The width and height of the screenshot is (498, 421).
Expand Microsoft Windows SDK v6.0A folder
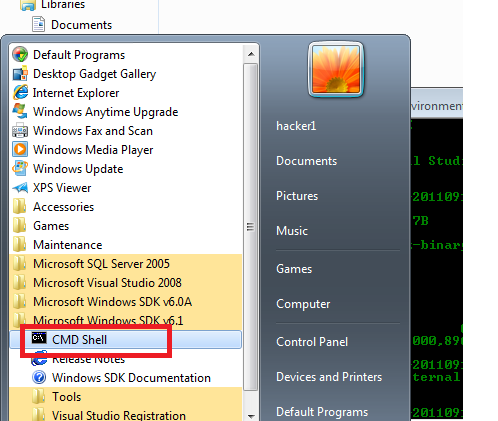126,302
